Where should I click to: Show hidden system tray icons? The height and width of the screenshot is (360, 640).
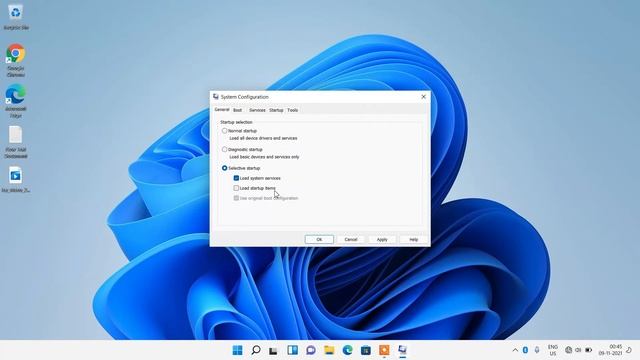515,350
